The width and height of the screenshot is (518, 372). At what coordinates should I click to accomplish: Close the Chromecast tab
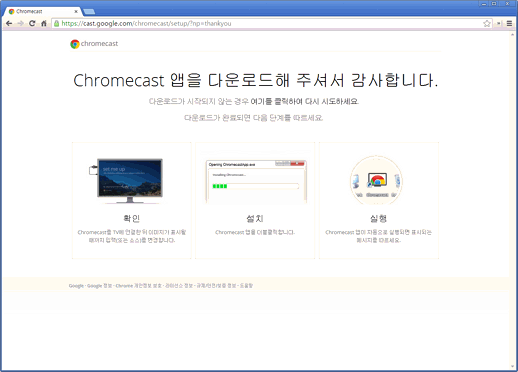tap(76, 11)
